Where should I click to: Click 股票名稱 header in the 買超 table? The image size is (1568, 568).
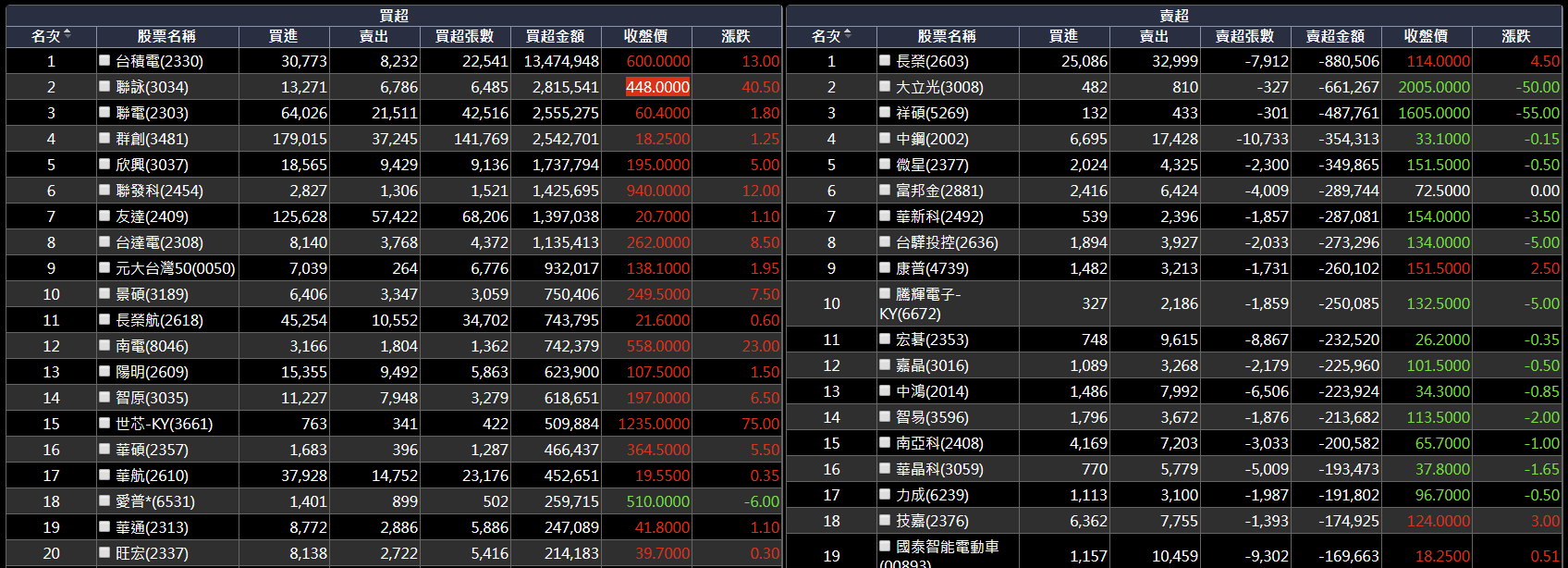167,36
